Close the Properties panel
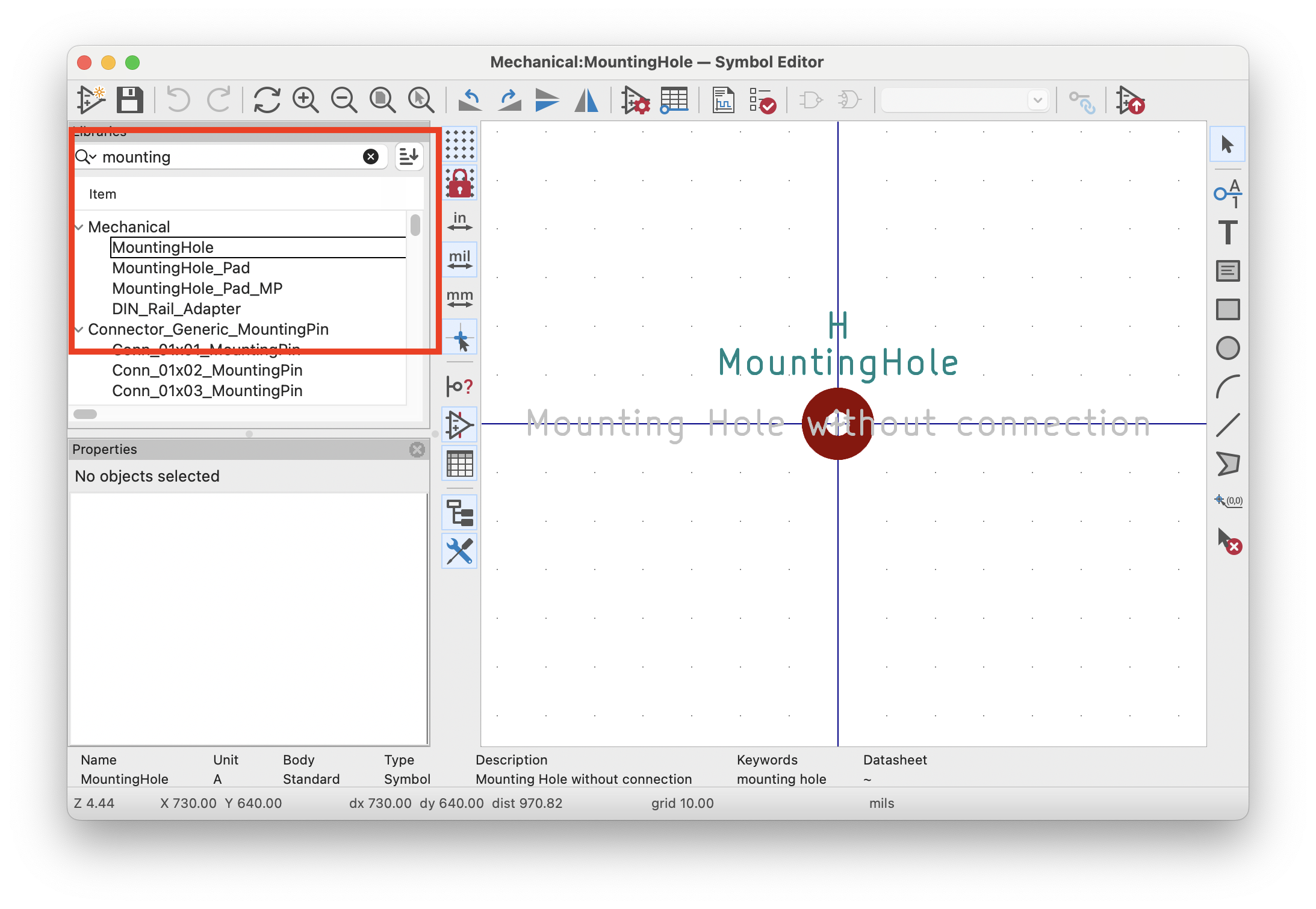This screenshot has height=909, width=1316. click(x=417, y=449)
